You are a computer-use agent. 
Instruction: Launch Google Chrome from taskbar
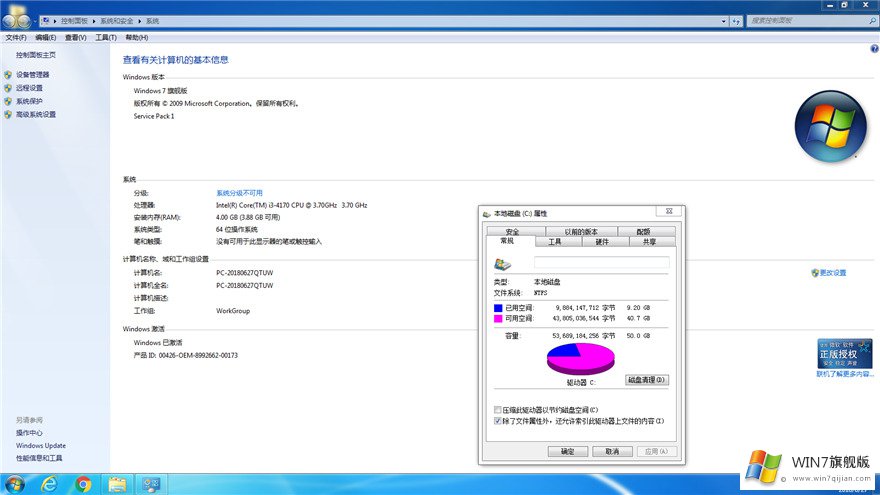pos(83,484)
